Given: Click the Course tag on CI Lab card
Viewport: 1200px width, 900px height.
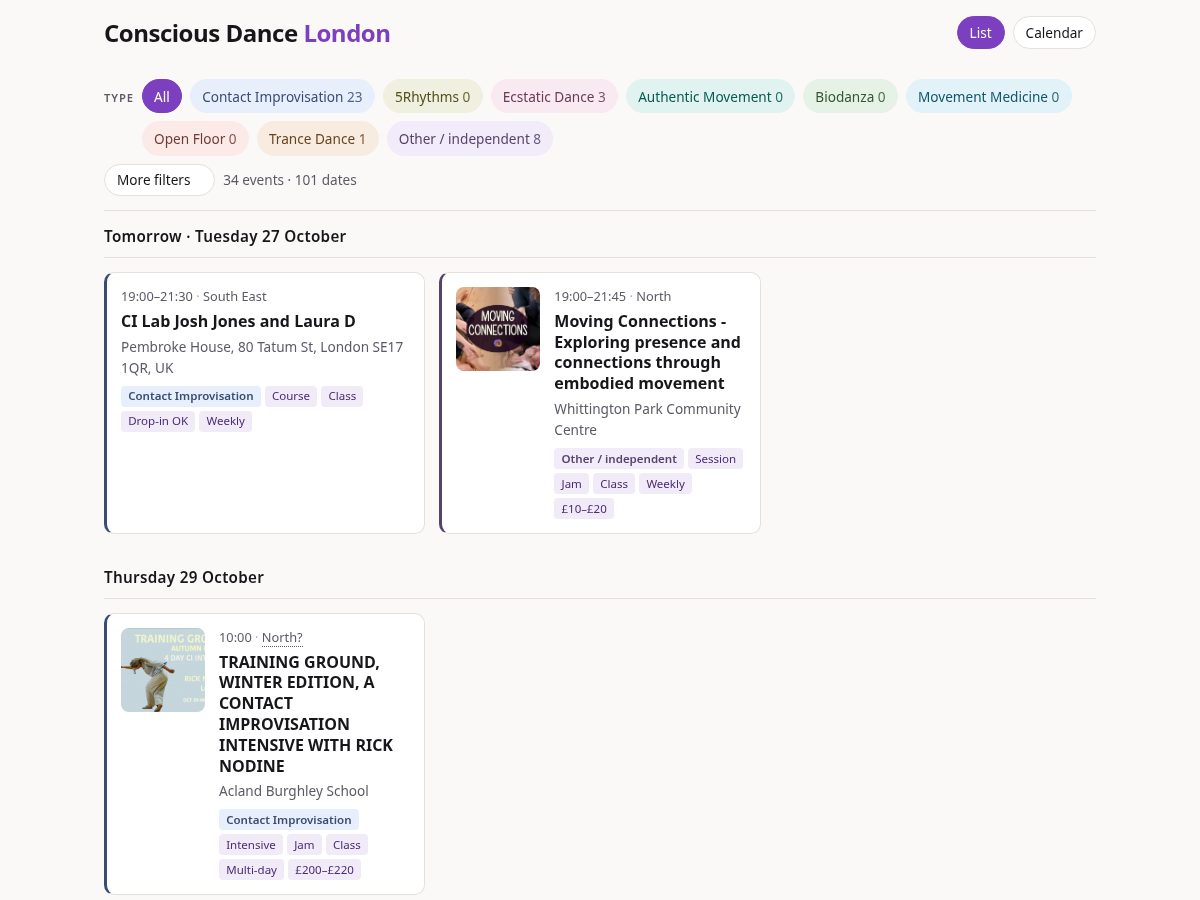Looking at the screenshot, I should pyautogui.click(x=291, y=396).
